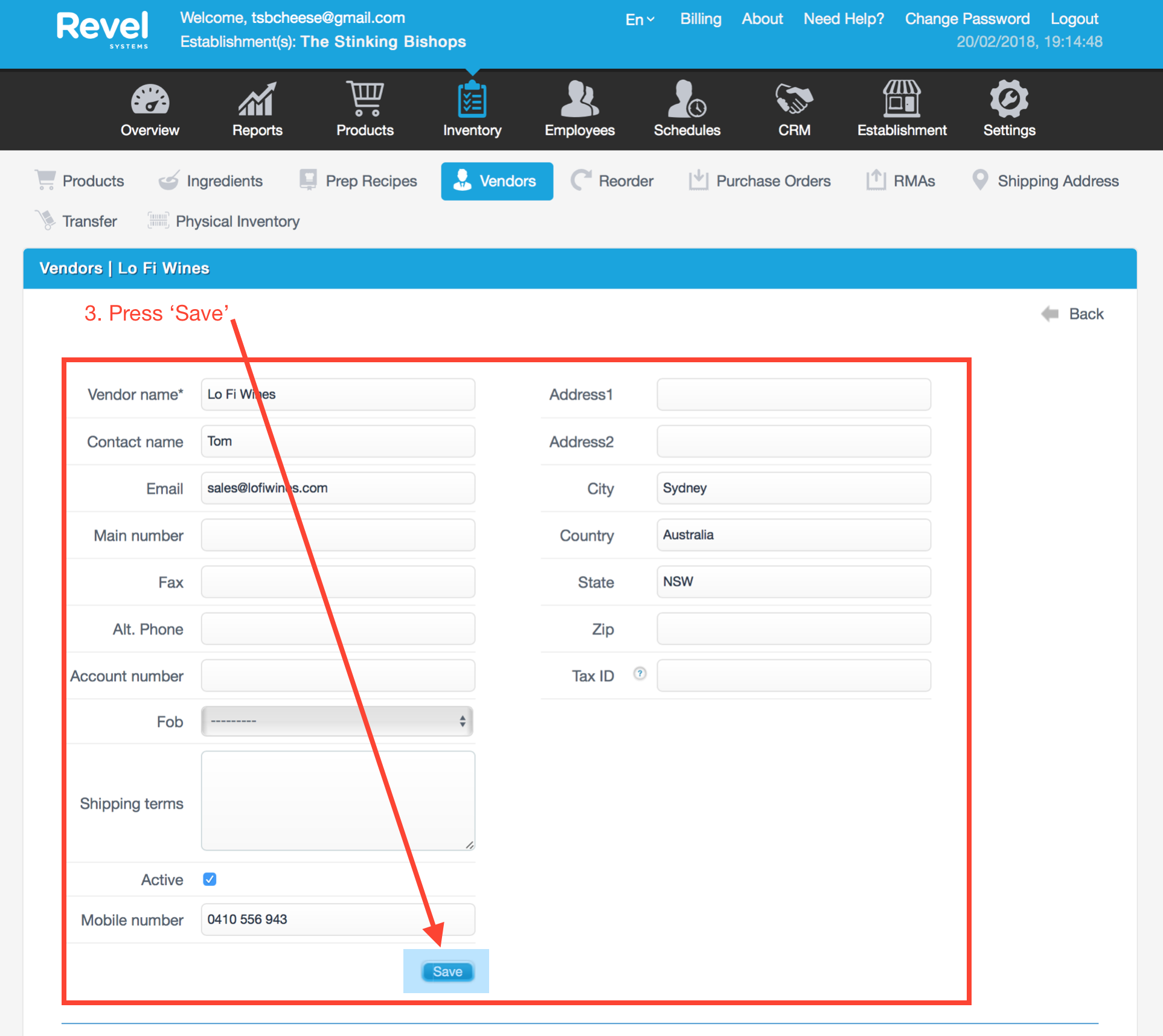This screenshot has width=1163, height=1036.
Task: Click the Tax ID input field
Action: pyautogui.click(x=793, y=676)
